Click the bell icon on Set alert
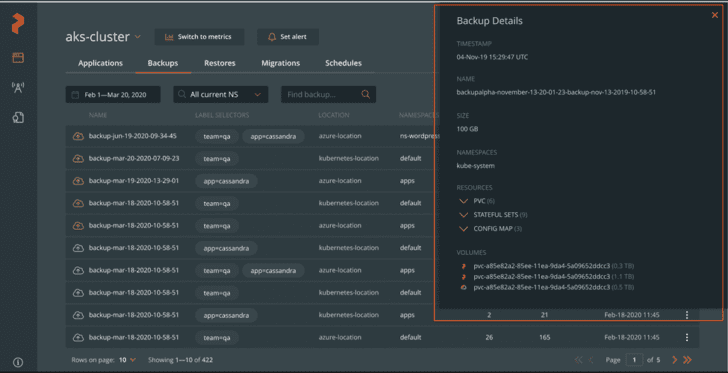This screenshot has height=373, width=728. tap(273, 37)
